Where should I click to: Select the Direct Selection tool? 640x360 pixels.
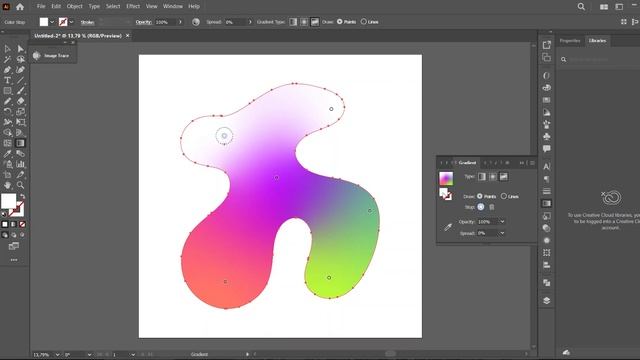20,49
